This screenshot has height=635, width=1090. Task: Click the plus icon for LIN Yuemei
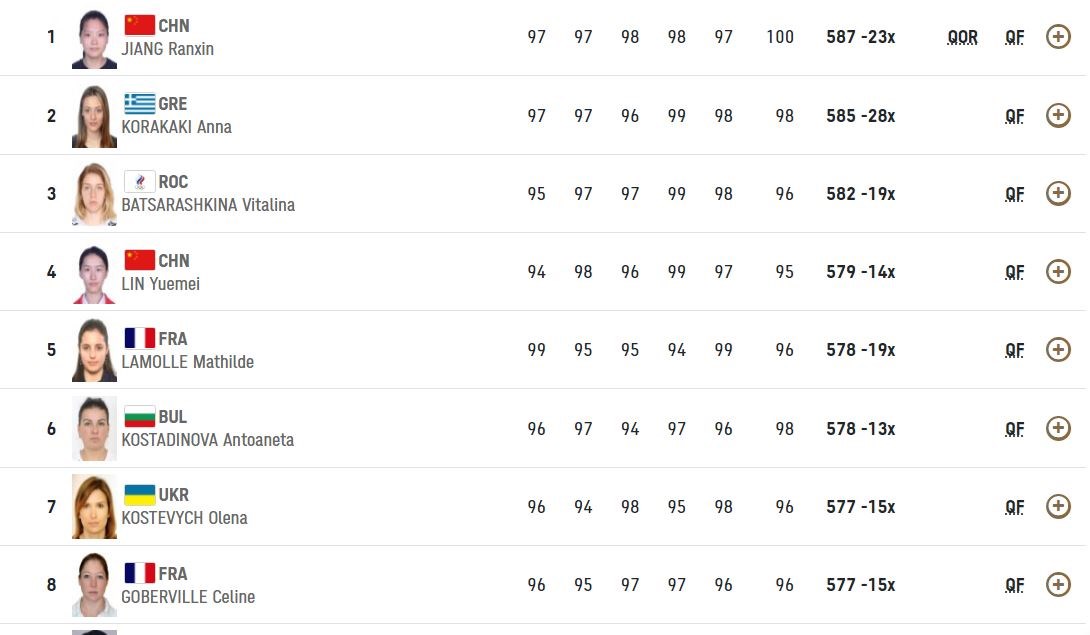pos(1058,271)
